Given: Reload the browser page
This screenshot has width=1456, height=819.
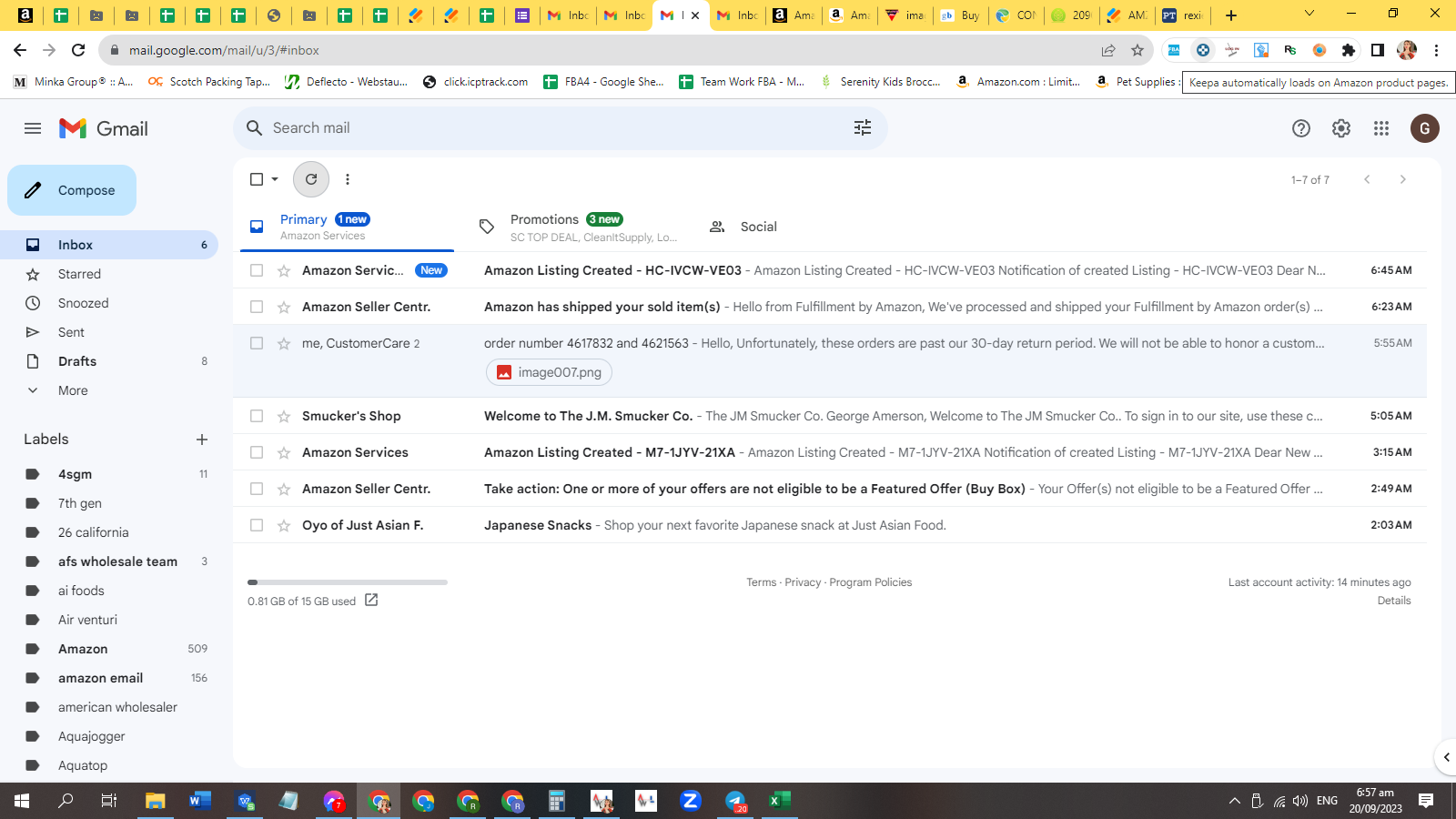Looking at the screenshot, I should click(x=78, y=50).
